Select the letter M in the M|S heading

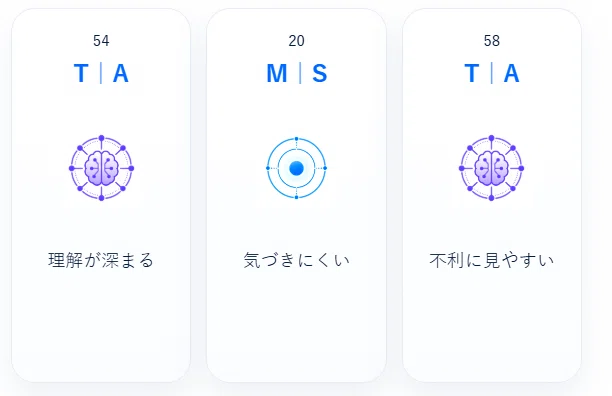click(x=277, y=73)
